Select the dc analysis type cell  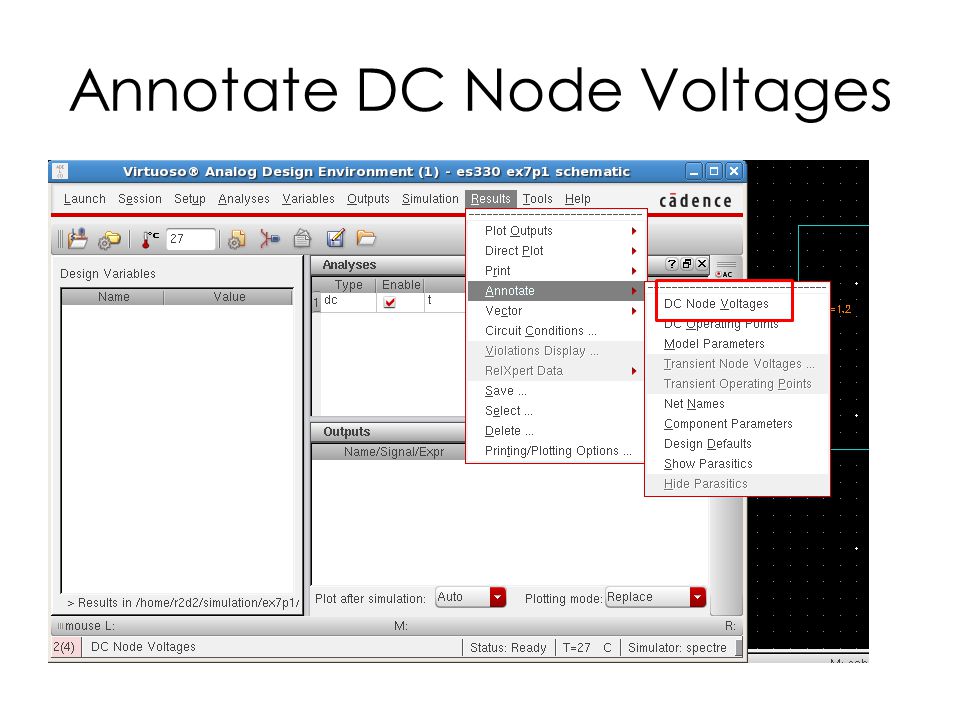point(348,302)
